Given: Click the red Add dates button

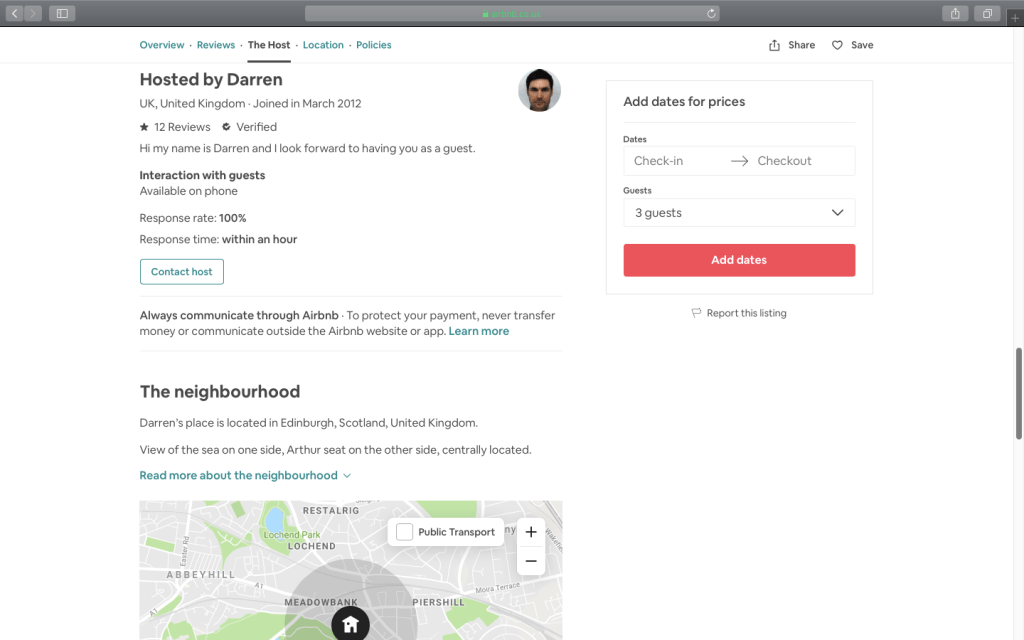Looking at the screenshot, I should [739, 260].
